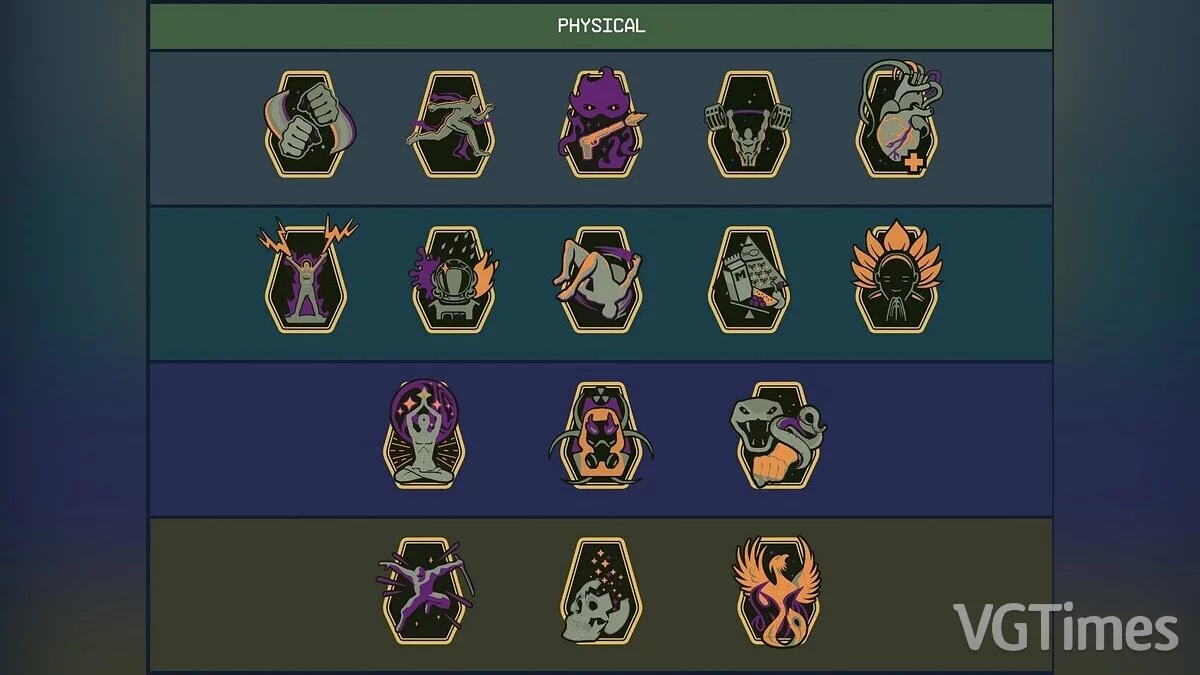1200x675 pixels.
Task: Click the VGTimes watermark logo
Action: pos(1066,628)
